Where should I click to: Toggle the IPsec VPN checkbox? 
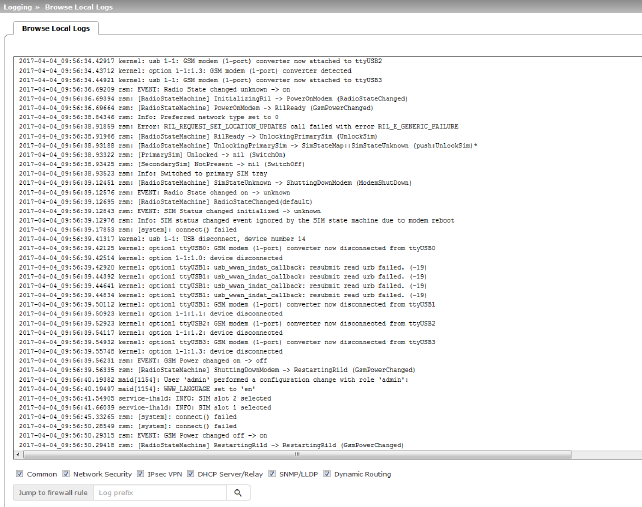140,474
